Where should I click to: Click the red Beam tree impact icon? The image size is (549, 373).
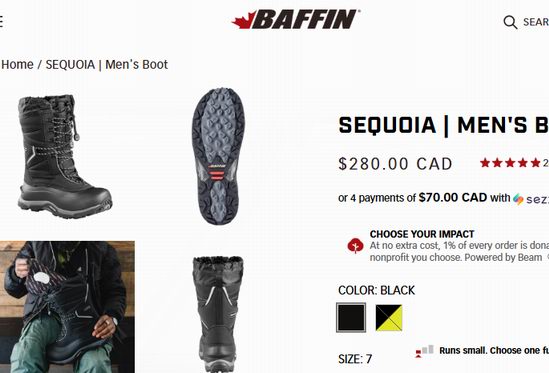tap(355, 246)
